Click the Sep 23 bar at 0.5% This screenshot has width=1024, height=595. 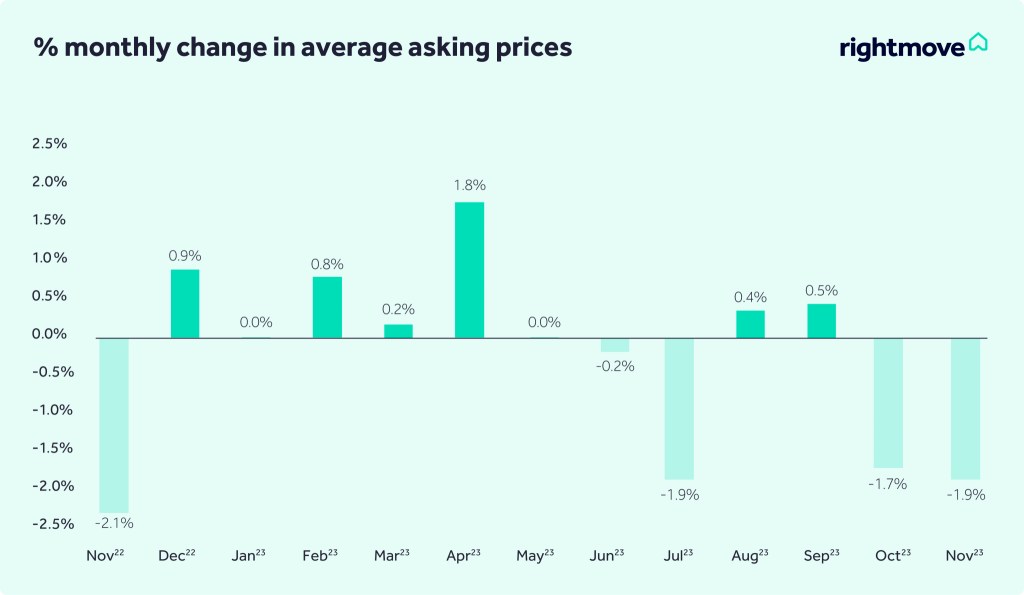(821, 321)
